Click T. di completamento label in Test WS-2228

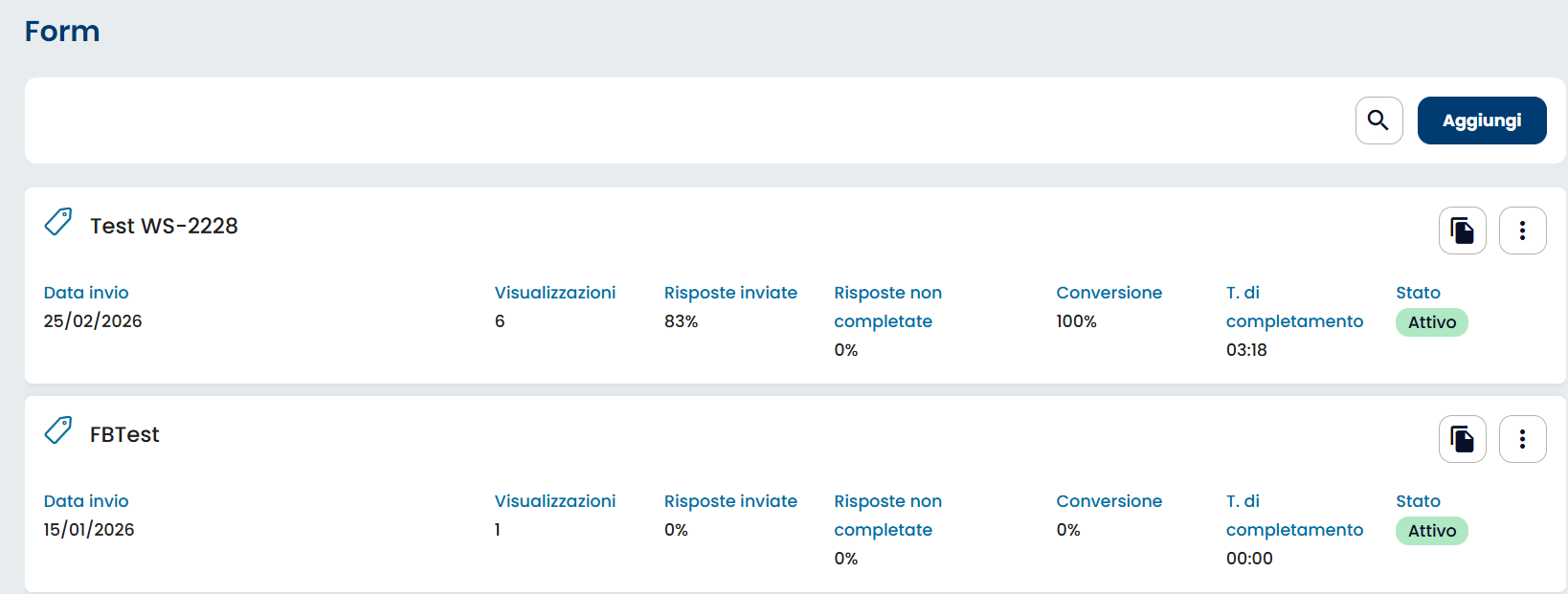tap(1294, 307)
